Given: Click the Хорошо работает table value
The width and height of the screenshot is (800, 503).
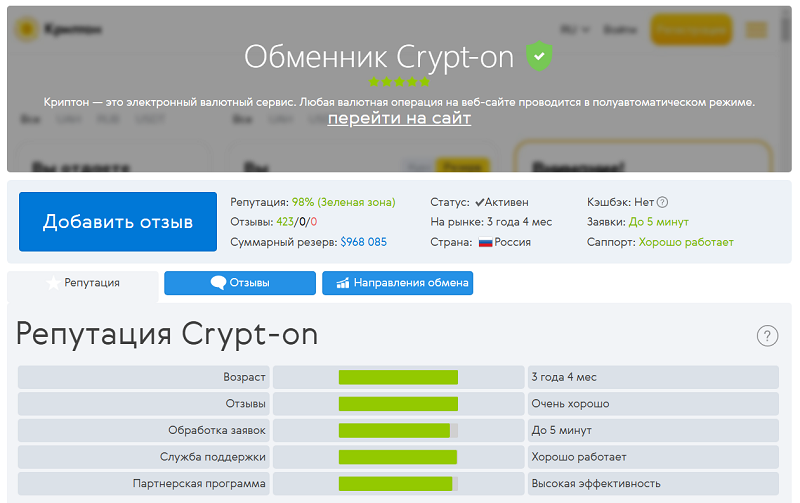Looking at the screenshot, I should tap(579, 457).
